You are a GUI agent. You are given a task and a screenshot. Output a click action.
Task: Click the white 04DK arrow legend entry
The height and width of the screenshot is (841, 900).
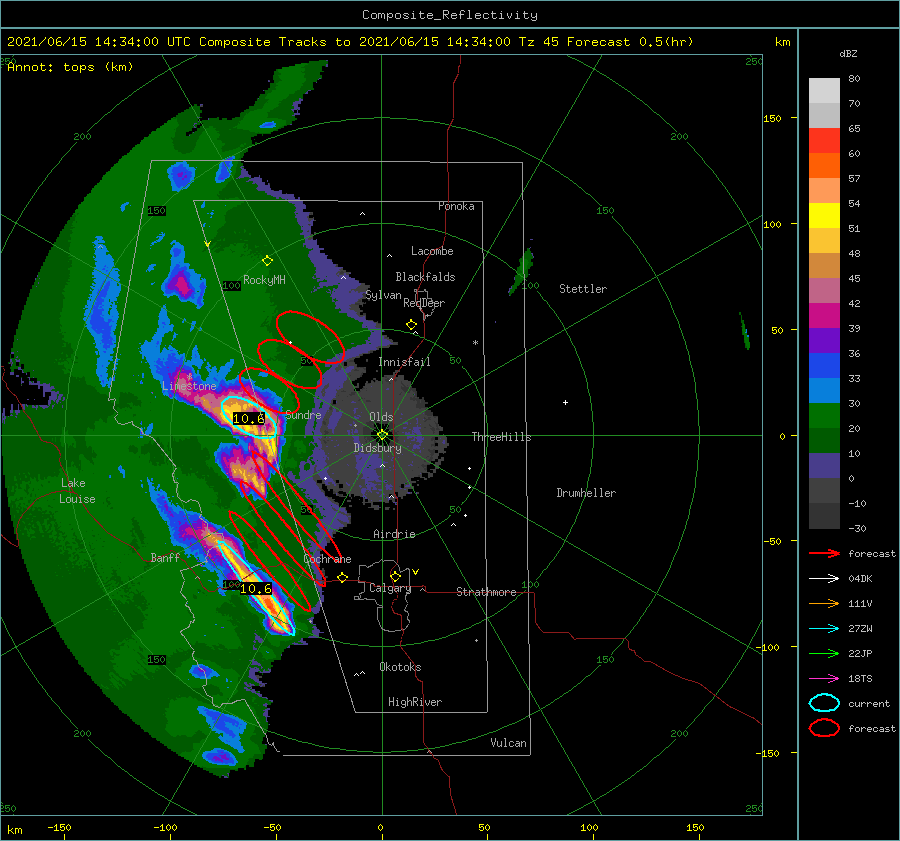(x=824, y=578)
